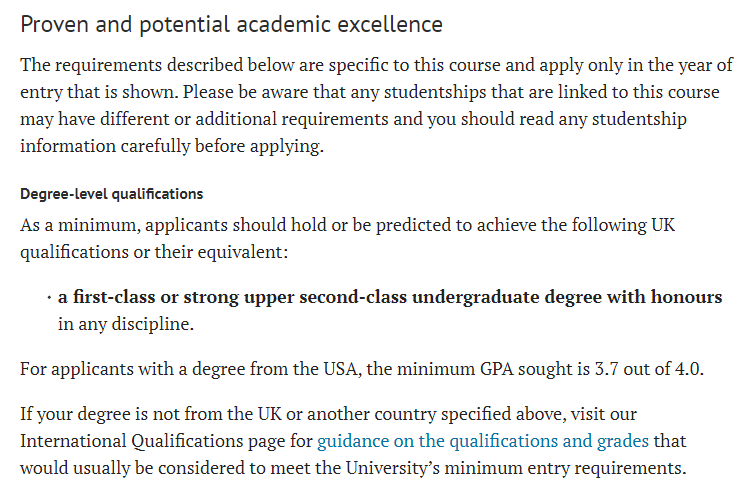Click the bullet point marker before first-class

click(49, 298)
